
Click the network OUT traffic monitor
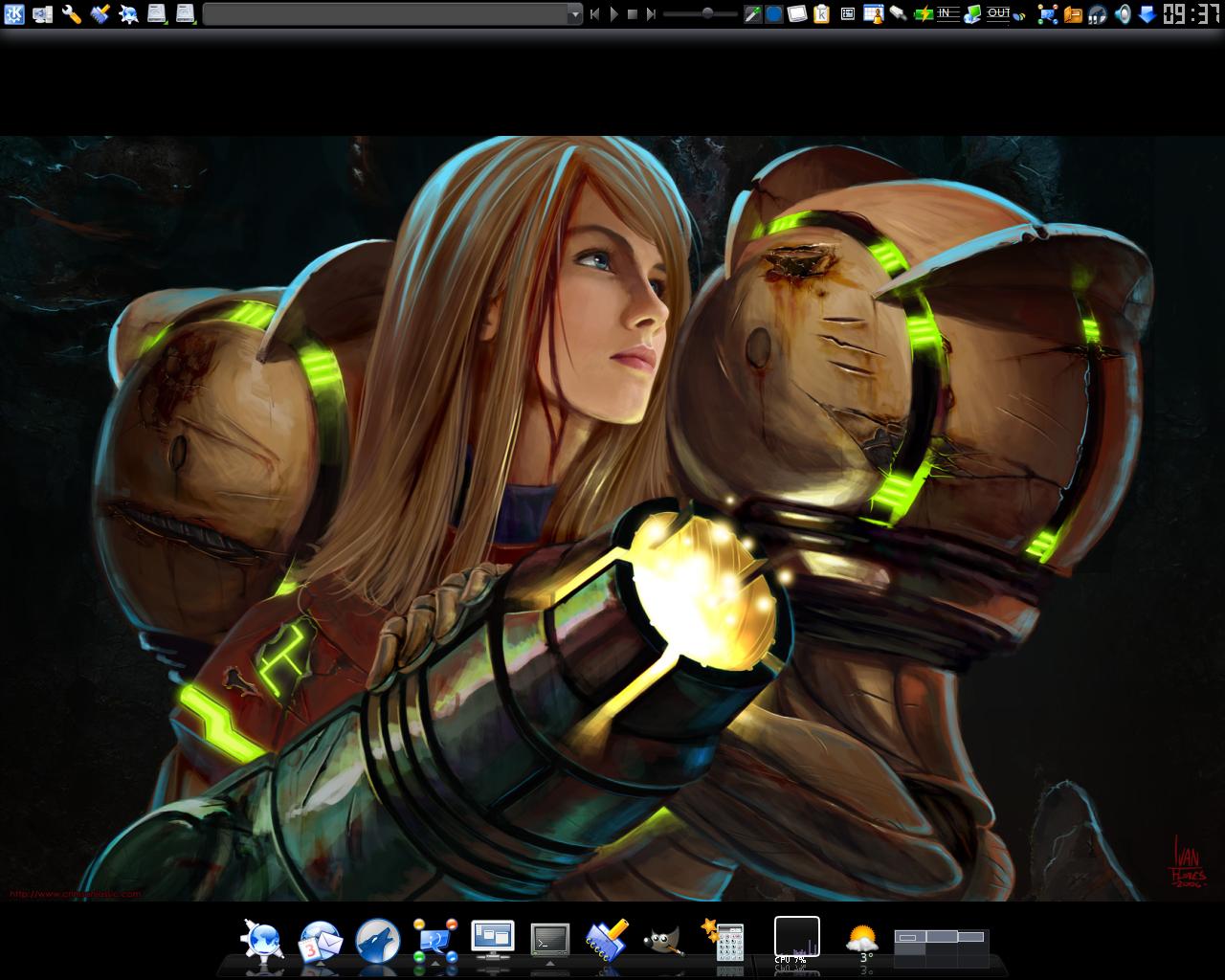pyautogui.click(x=998, y=13)
